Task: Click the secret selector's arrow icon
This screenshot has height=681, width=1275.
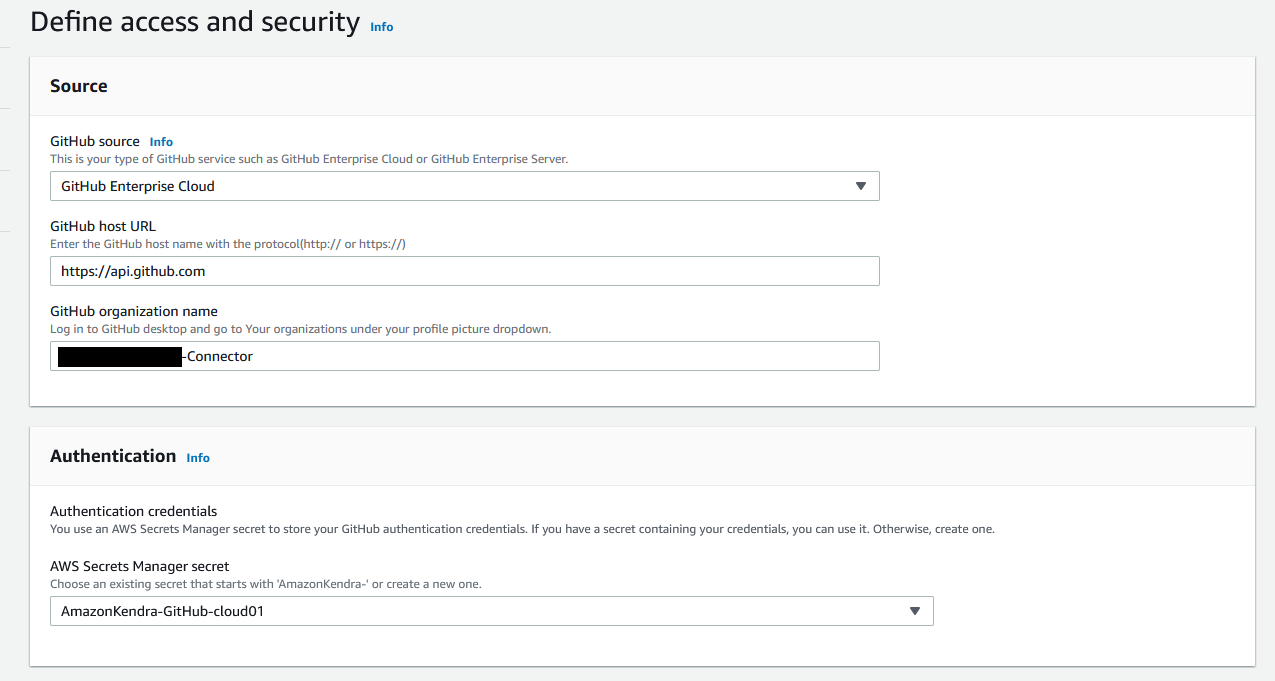Action: click(914, 611)
